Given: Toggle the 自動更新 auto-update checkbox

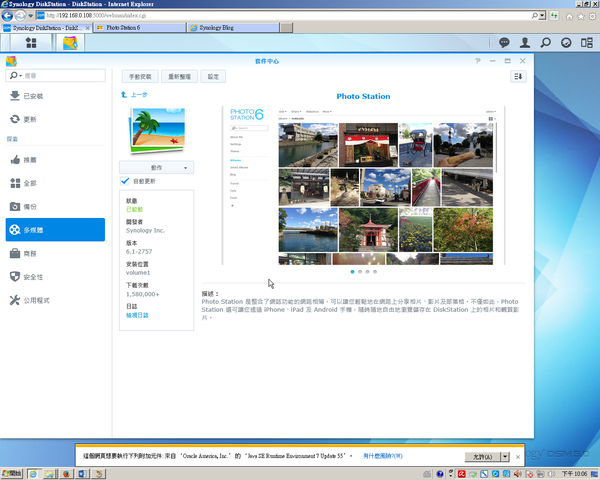Looking at the screenshot, I should click(x=124, y=181).
